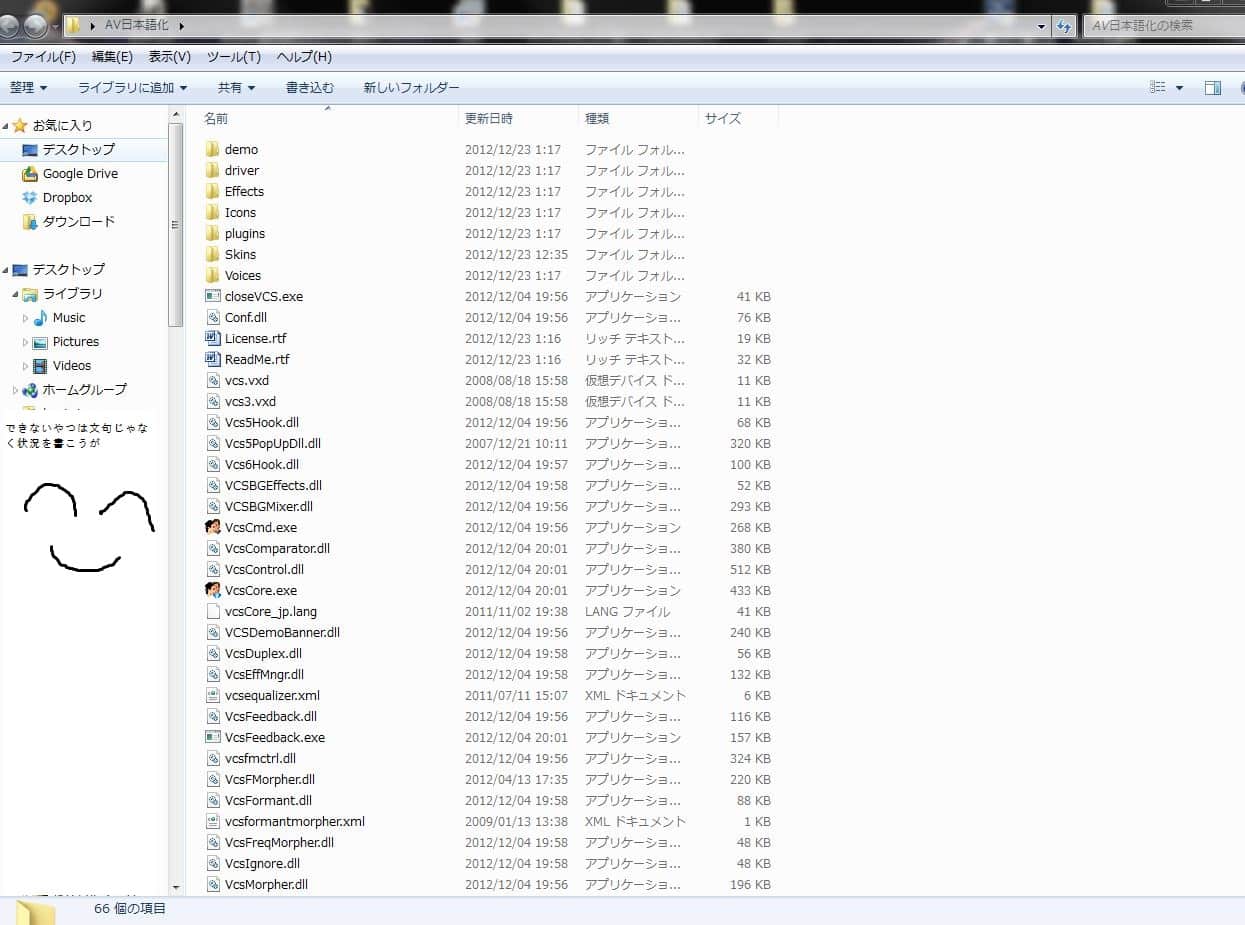Open the view options dropdown arrow
This screenshot has width=1245, height=925.
click(x=1179, y=88)
